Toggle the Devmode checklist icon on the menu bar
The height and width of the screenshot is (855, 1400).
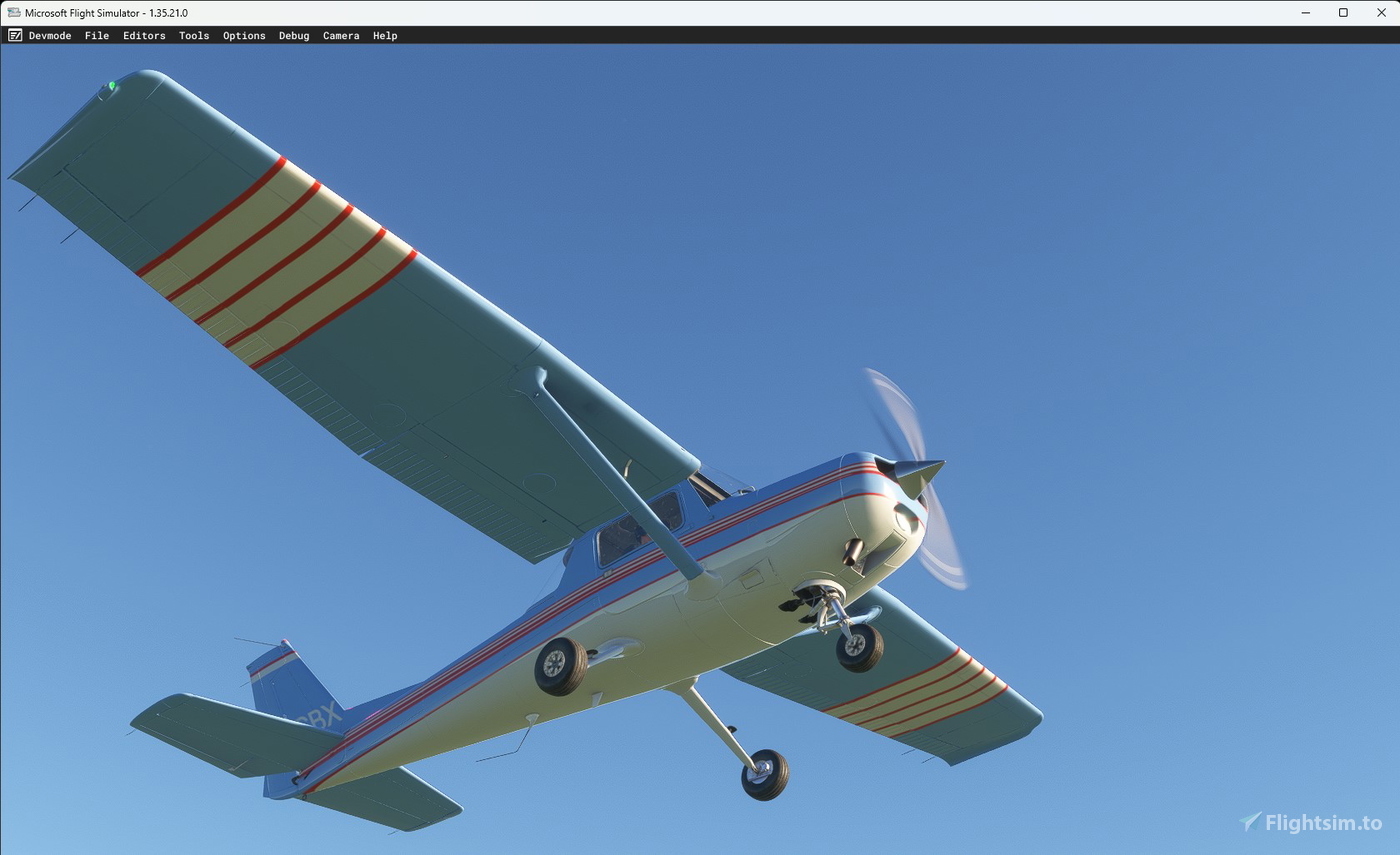pos(15,35)
